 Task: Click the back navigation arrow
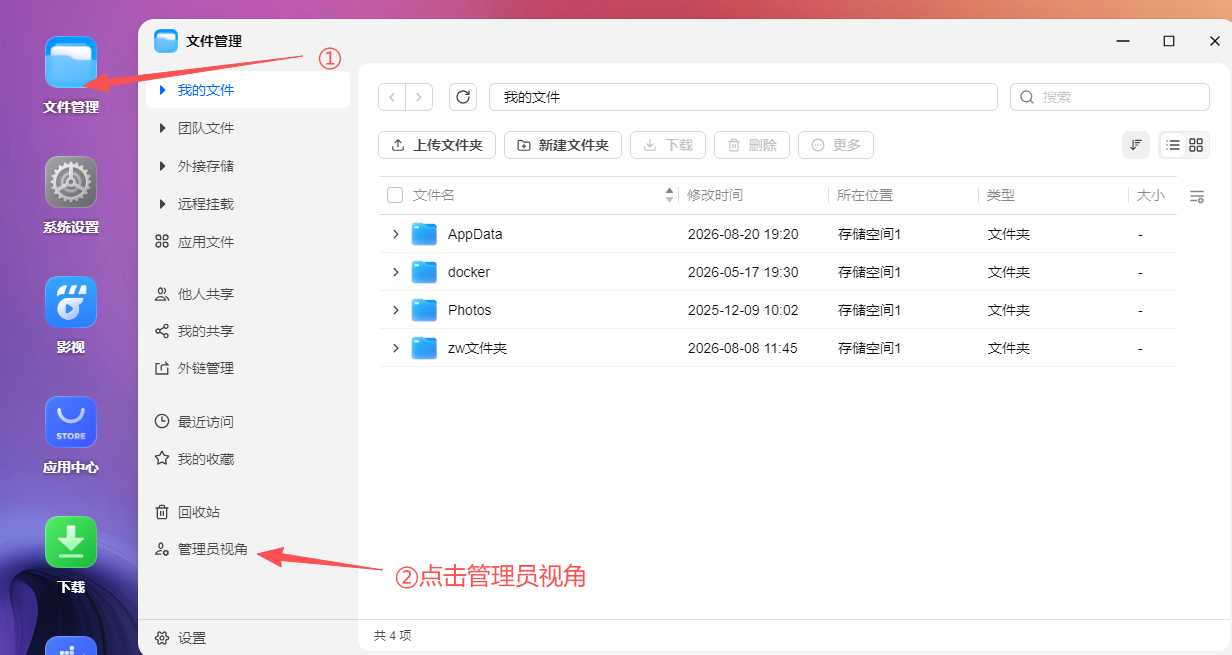tap(392, 97)
